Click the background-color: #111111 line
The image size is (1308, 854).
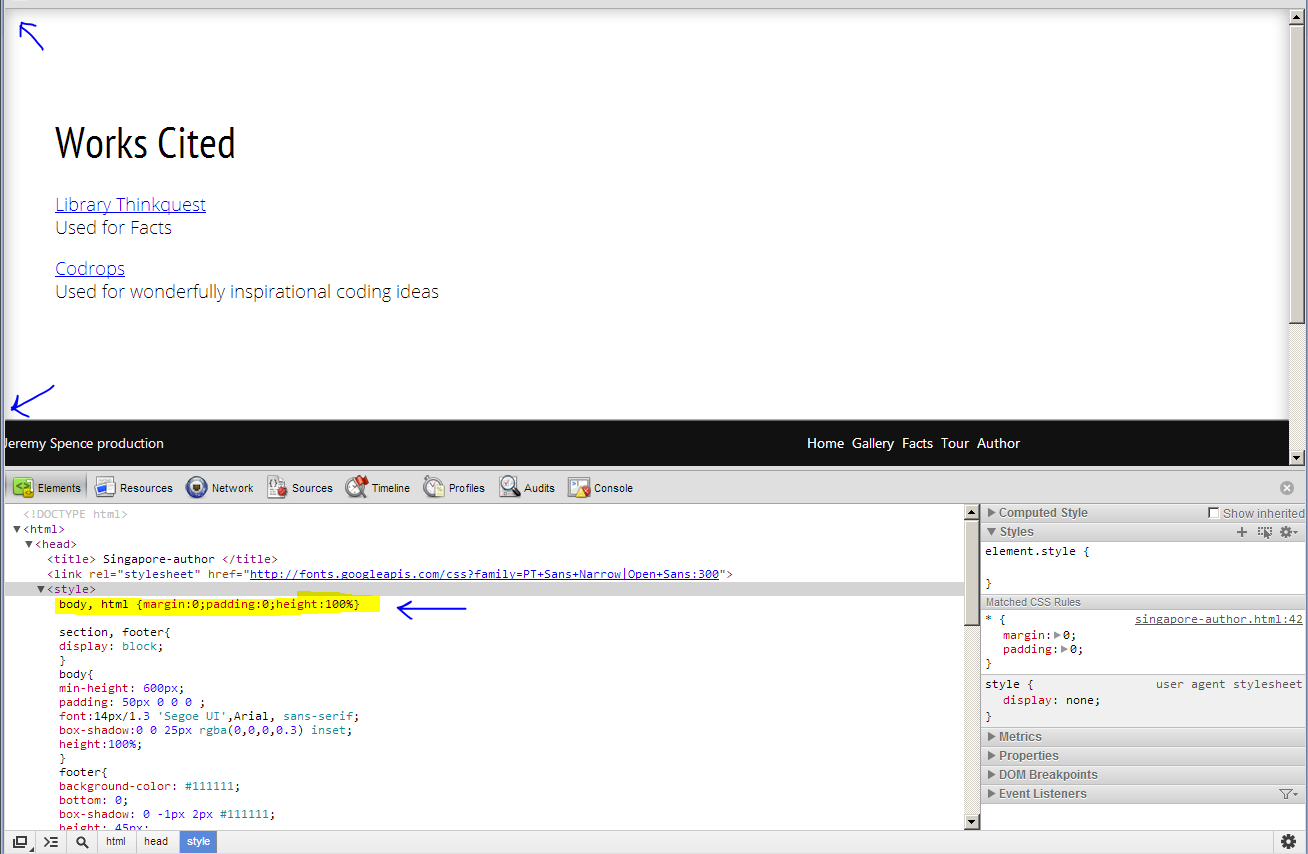[149, 786]
